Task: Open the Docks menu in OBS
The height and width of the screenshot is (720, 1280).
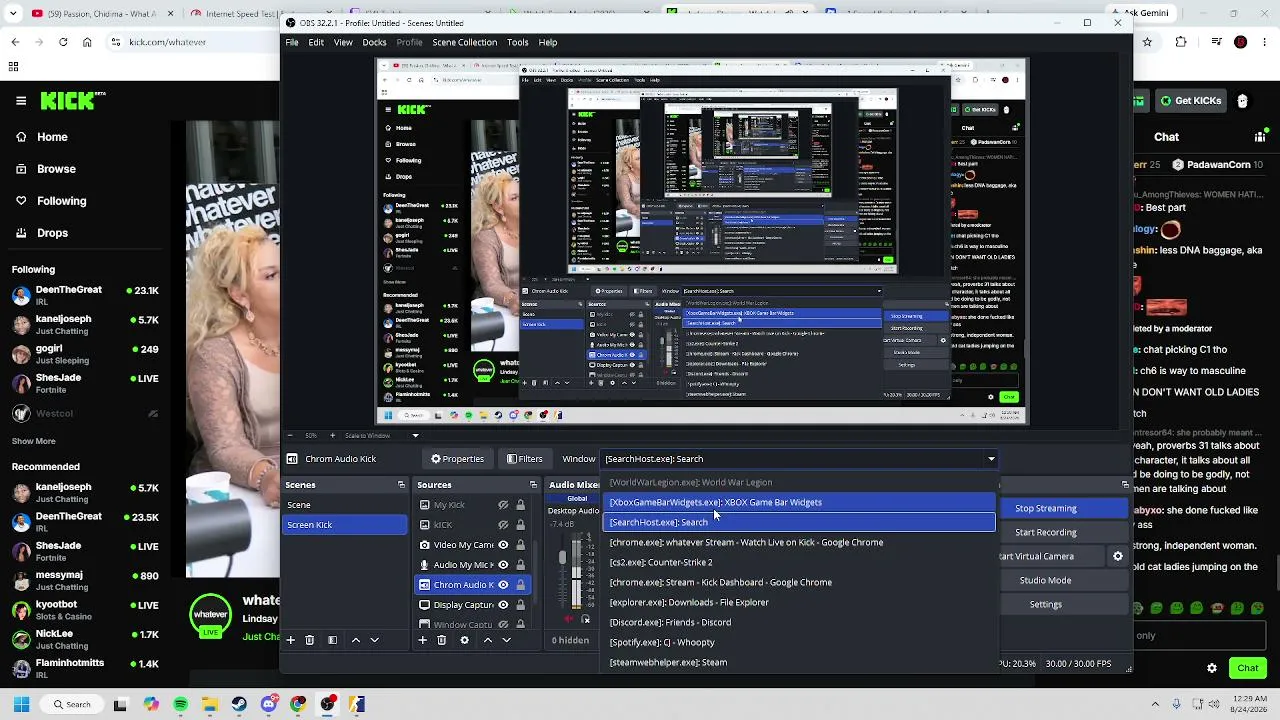Action: click(374, 42)
